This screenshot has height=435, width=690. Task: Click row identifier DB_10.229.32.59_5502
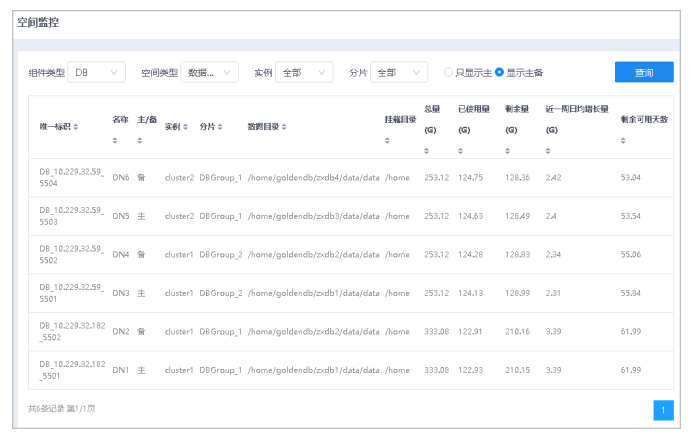pyautogui.click(x=71, y=254)
